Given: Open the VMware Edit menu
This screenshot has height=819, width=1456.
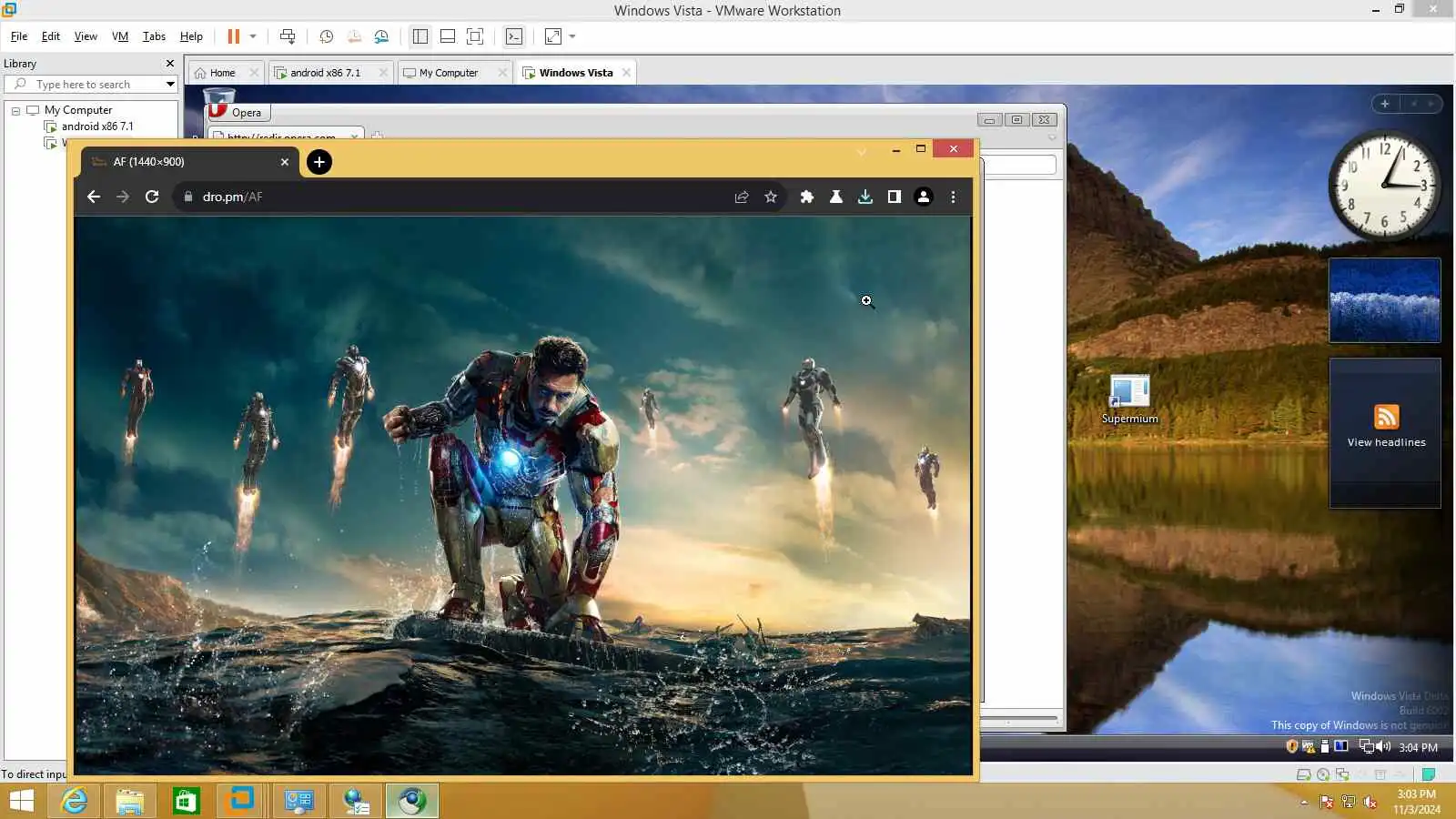Looking at the screenshot, I should (51, 36).
